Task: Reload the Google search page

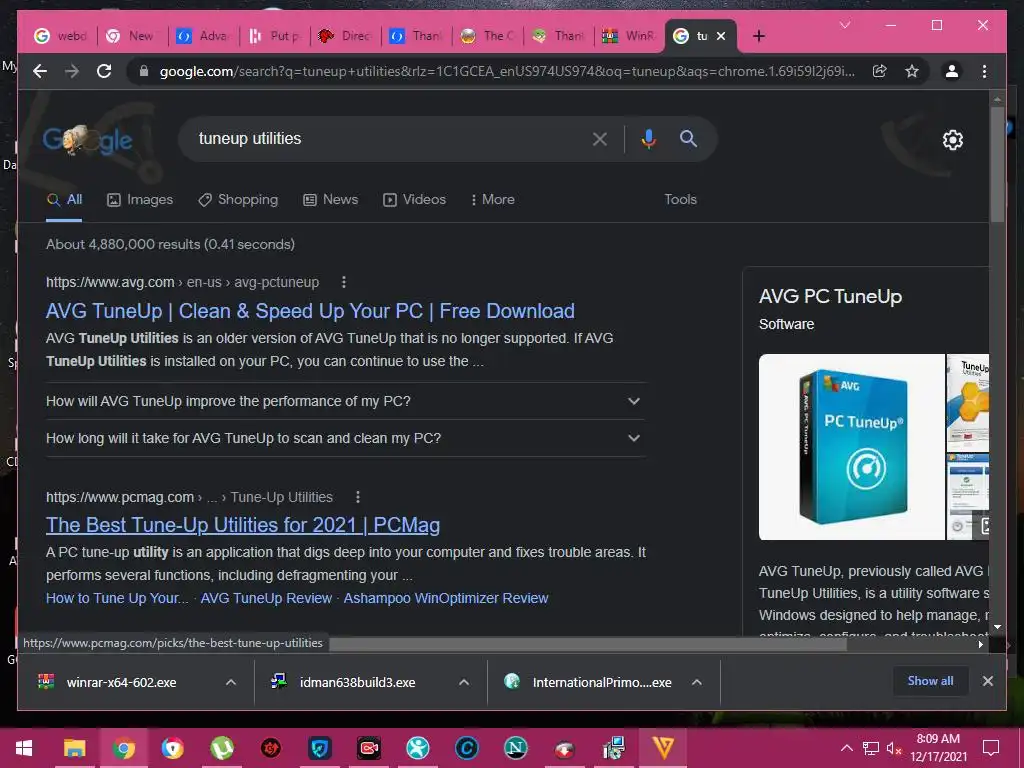Action: coord(104,71)
